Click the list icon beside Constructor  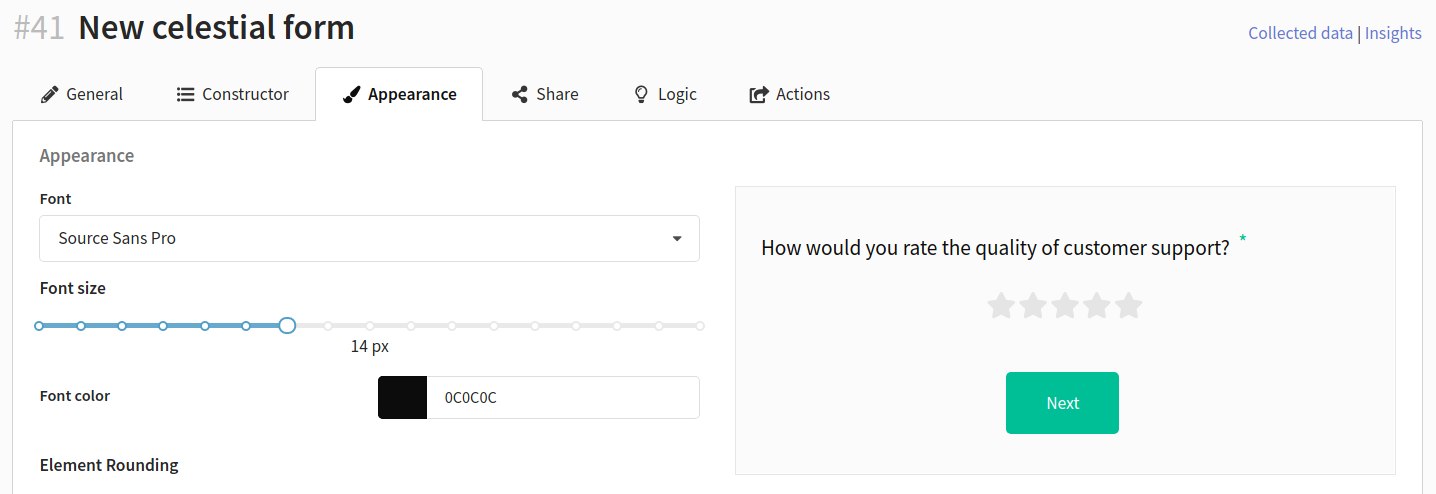tap(185, 94)
